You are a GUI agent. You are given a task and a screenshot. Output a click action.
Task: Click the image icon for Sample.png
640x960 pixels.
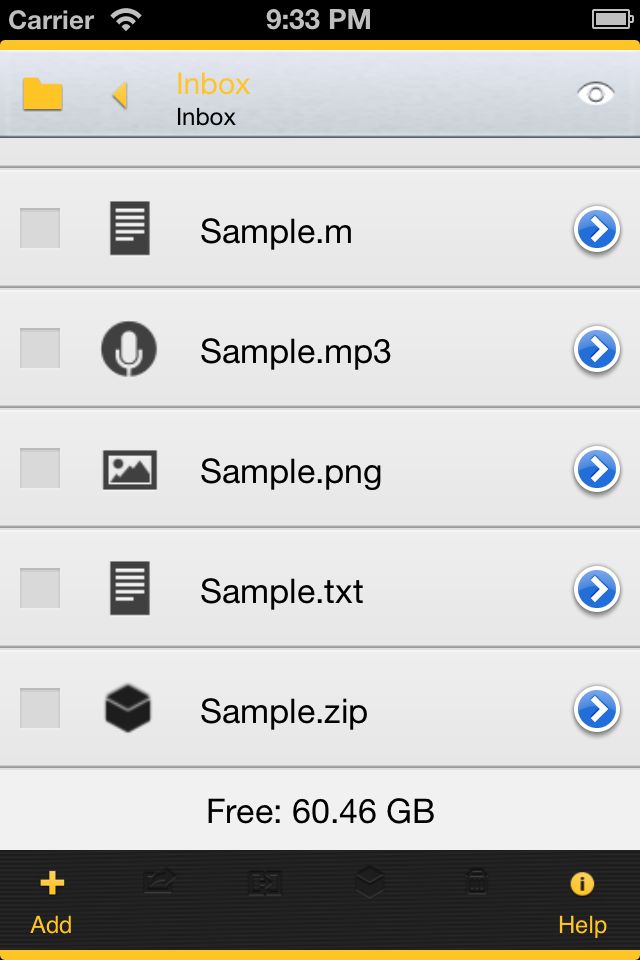129,470
